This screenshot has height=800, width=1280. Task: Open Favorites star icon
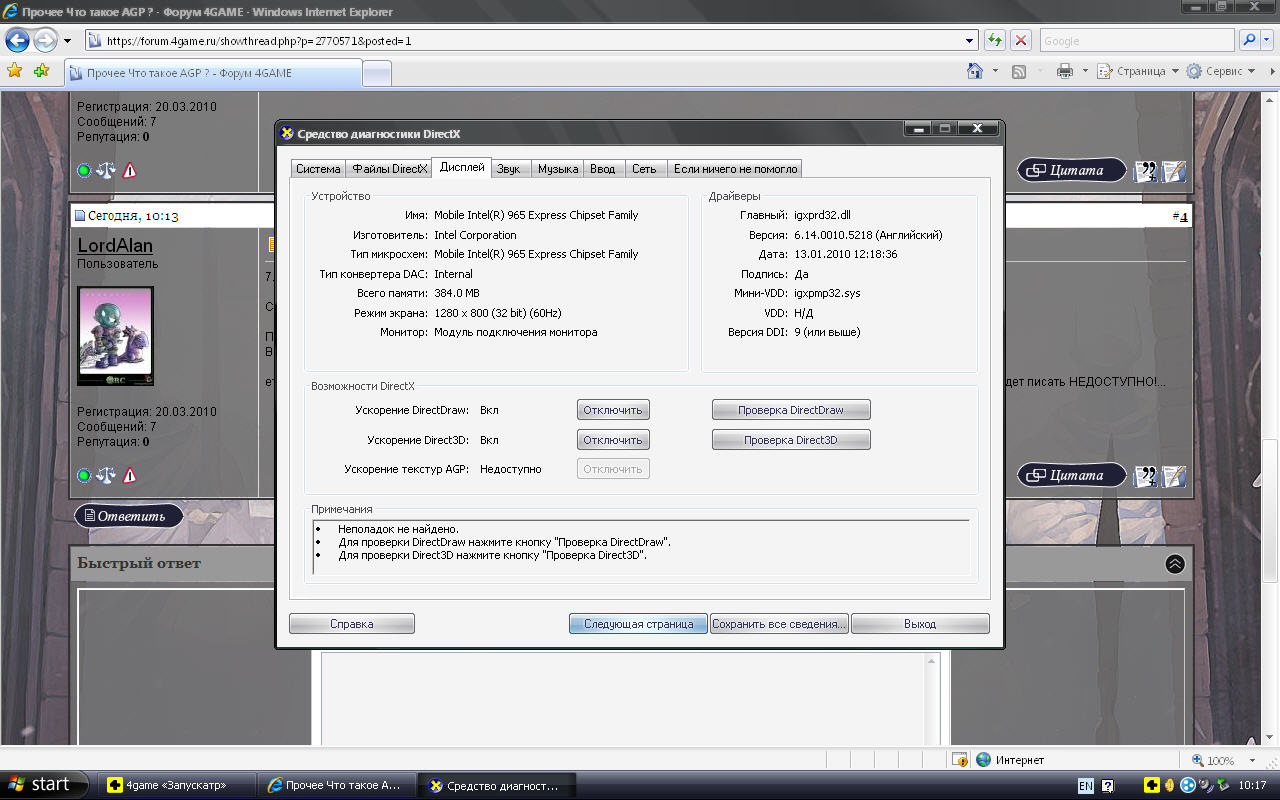(x=15, y=71)
